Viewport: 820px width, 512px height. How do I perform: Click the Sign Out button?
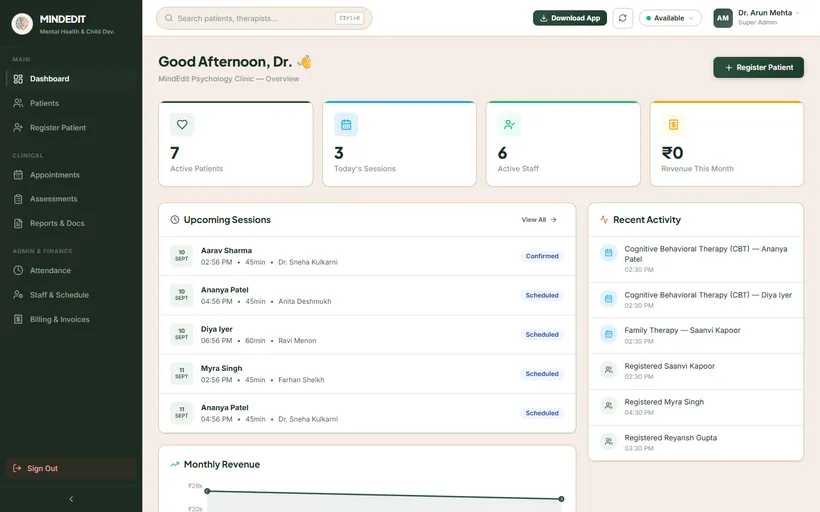[x=71, y=468]
